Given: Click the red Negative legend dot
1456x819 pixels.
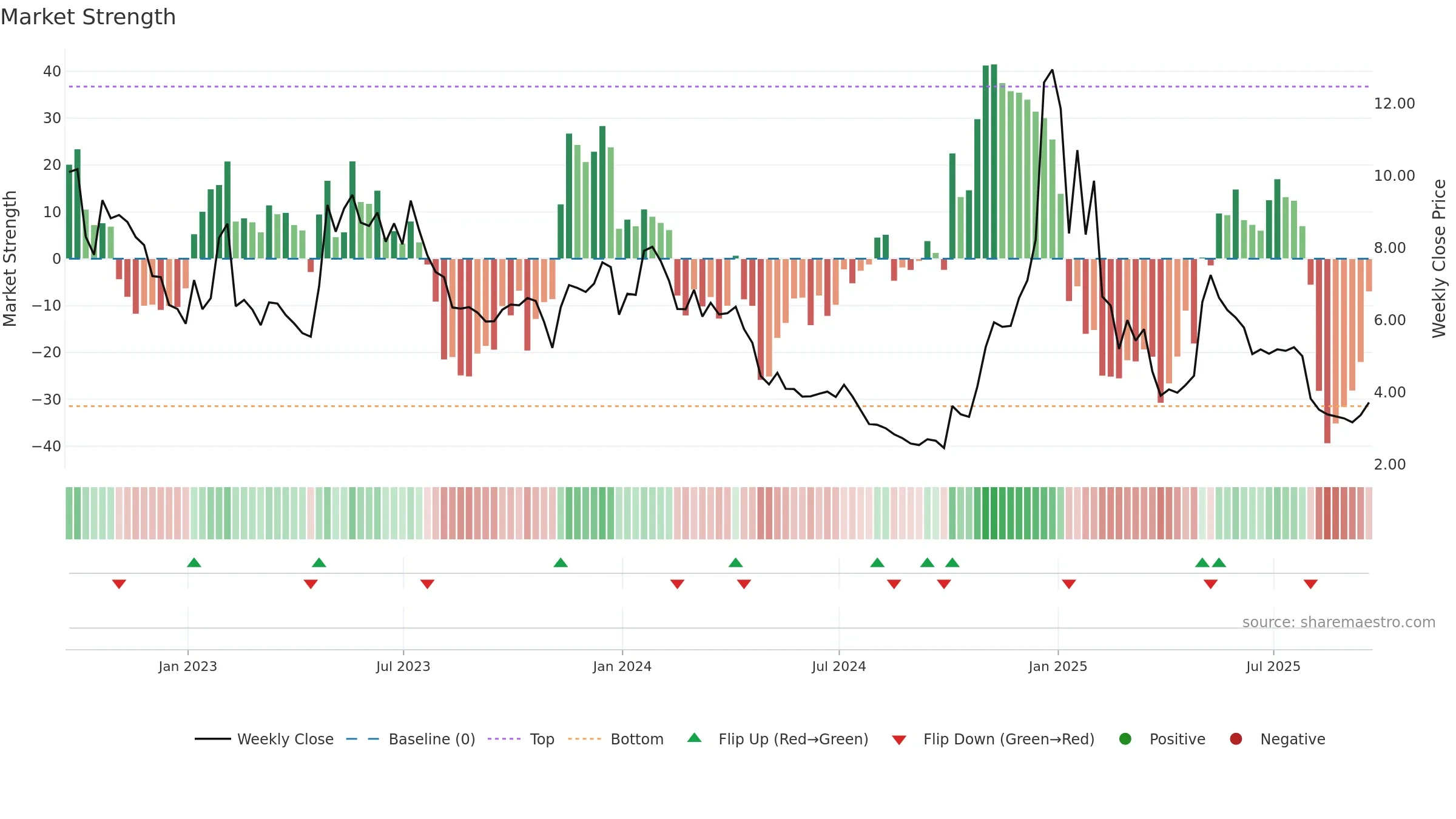Looking at the screenshot, I should [x=1236, y=739].
